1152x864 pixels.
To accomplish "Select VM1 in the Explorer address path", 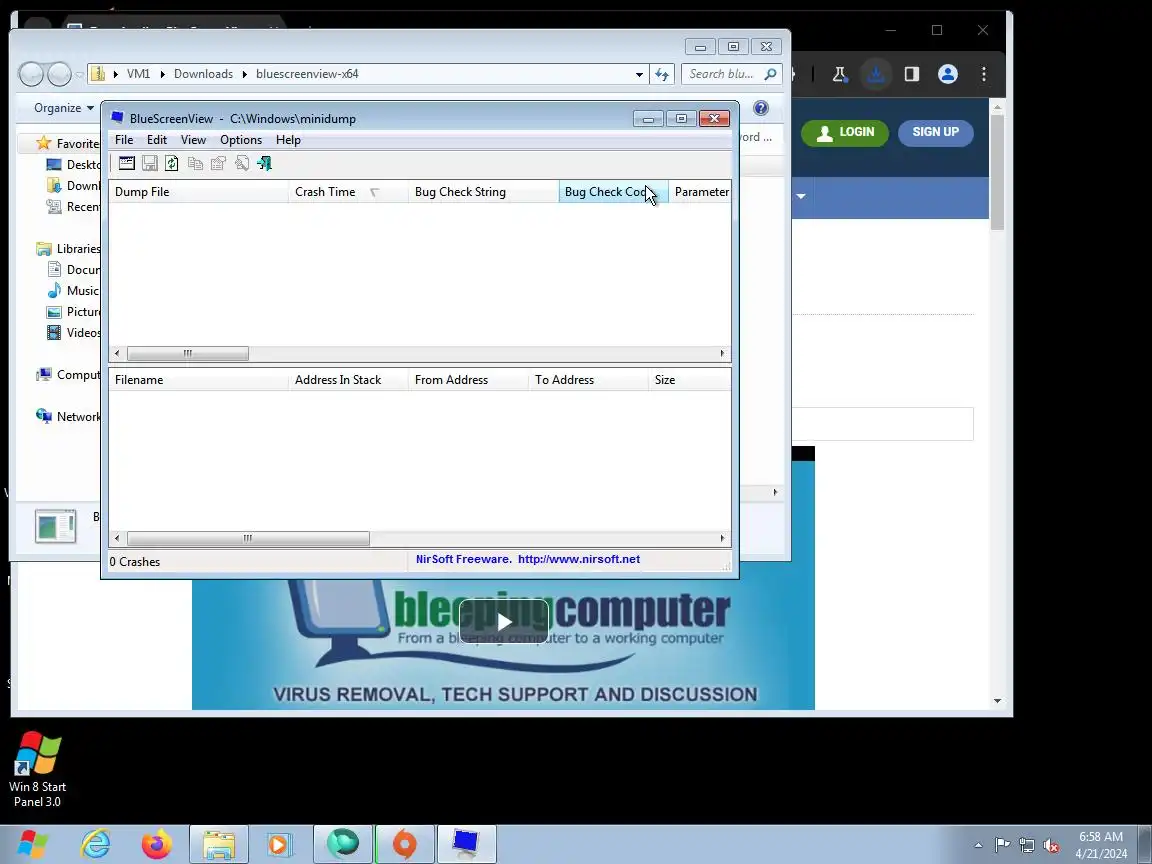I will click(x=138, y=74).
